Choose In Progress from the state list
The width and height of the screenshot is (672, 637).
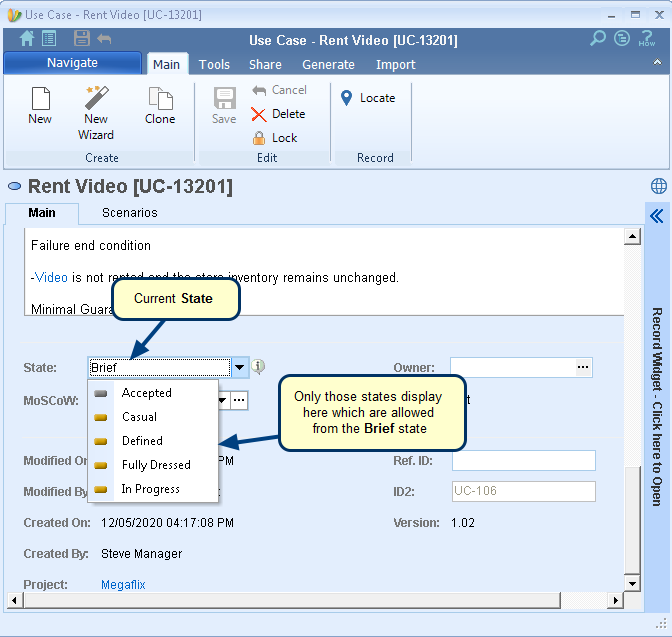click(x=153, y=489)
